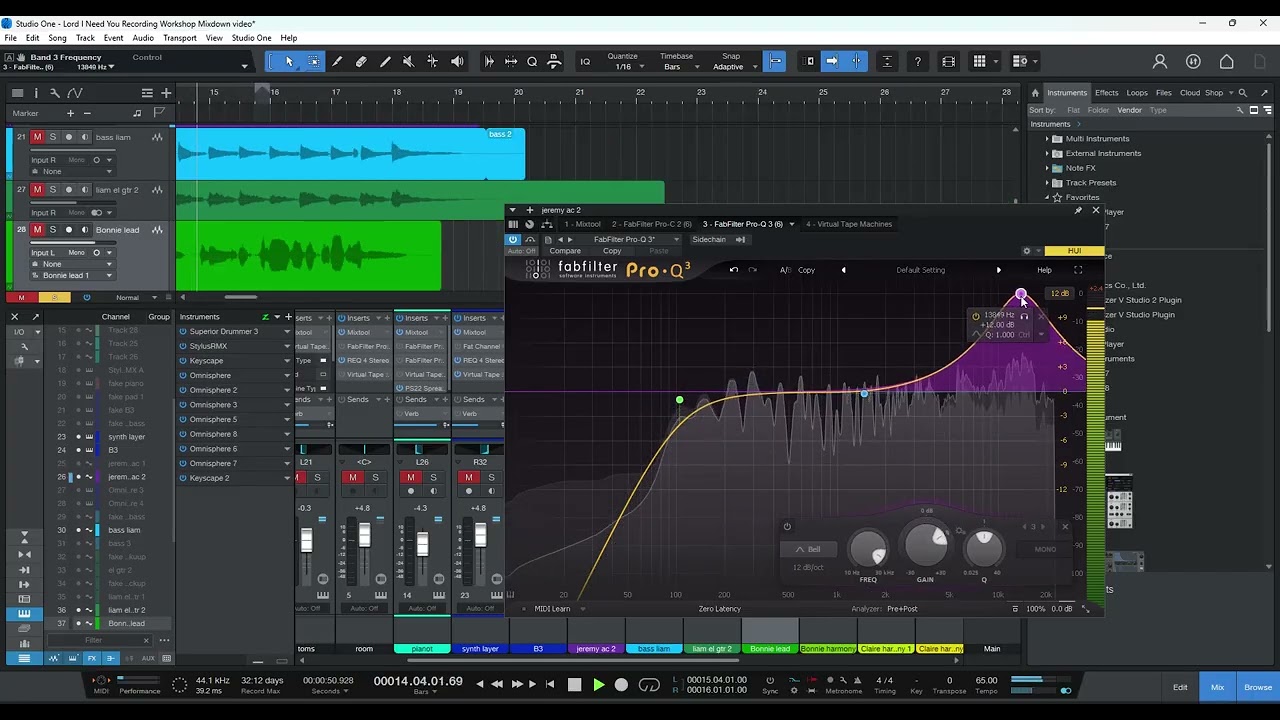This screenshot has height=720, width=1280.
Task: Activate the Bend tool
Action: [x=432, y=61]
